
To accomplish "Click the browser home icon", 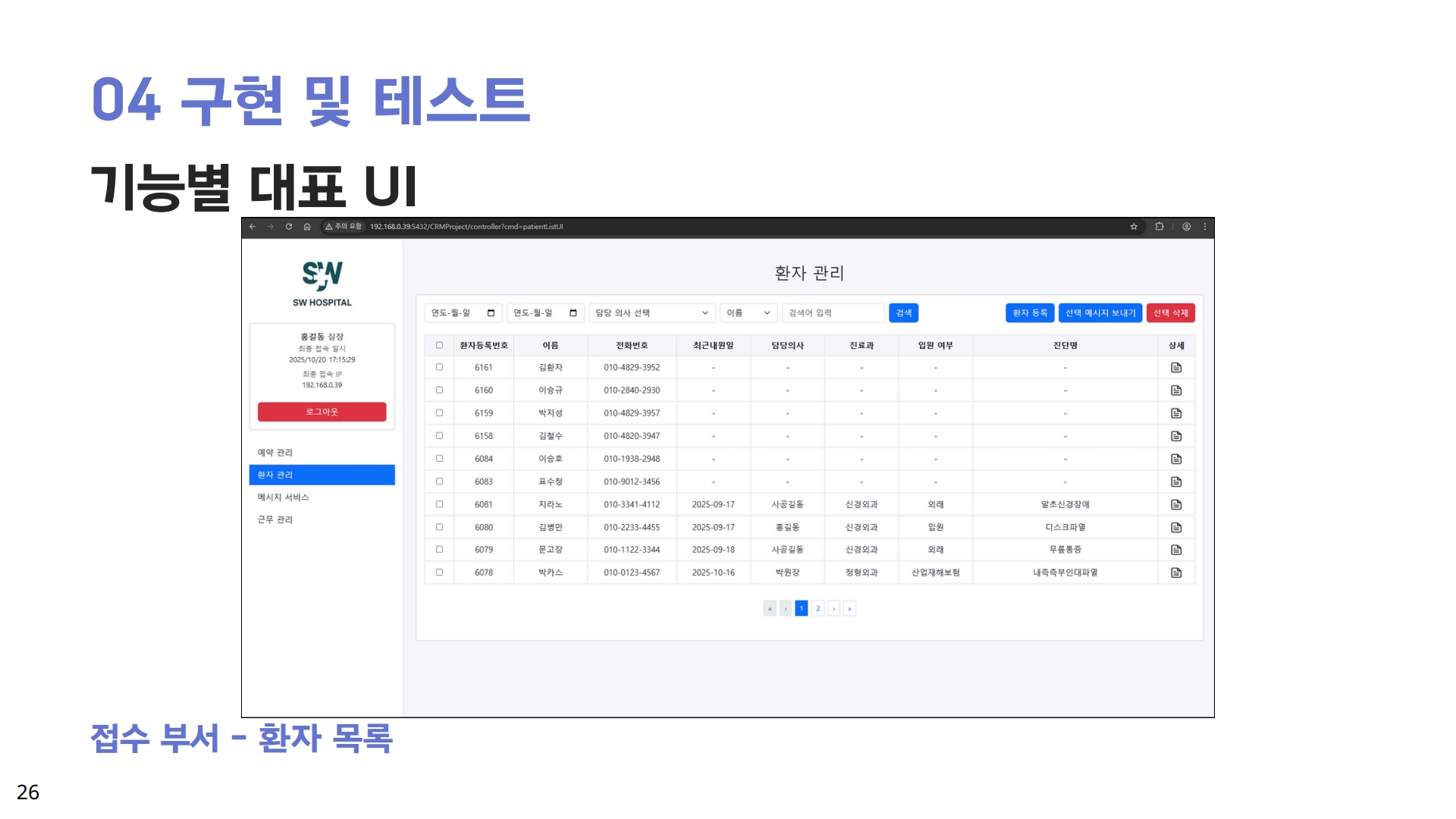I will coord(307,227).
